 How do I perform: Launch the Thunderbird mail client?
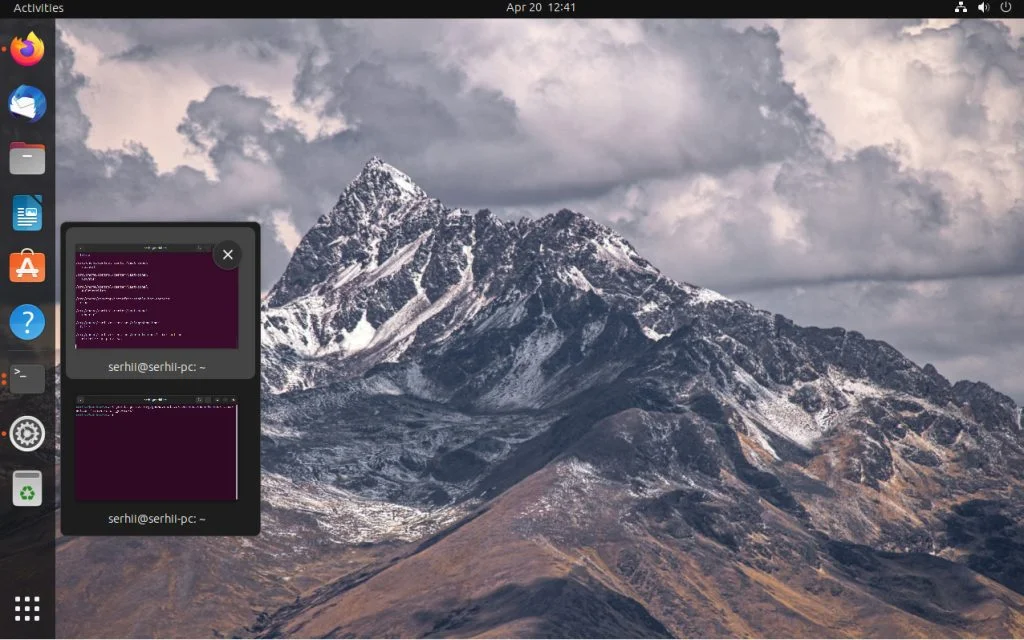[x=25, y=103]
